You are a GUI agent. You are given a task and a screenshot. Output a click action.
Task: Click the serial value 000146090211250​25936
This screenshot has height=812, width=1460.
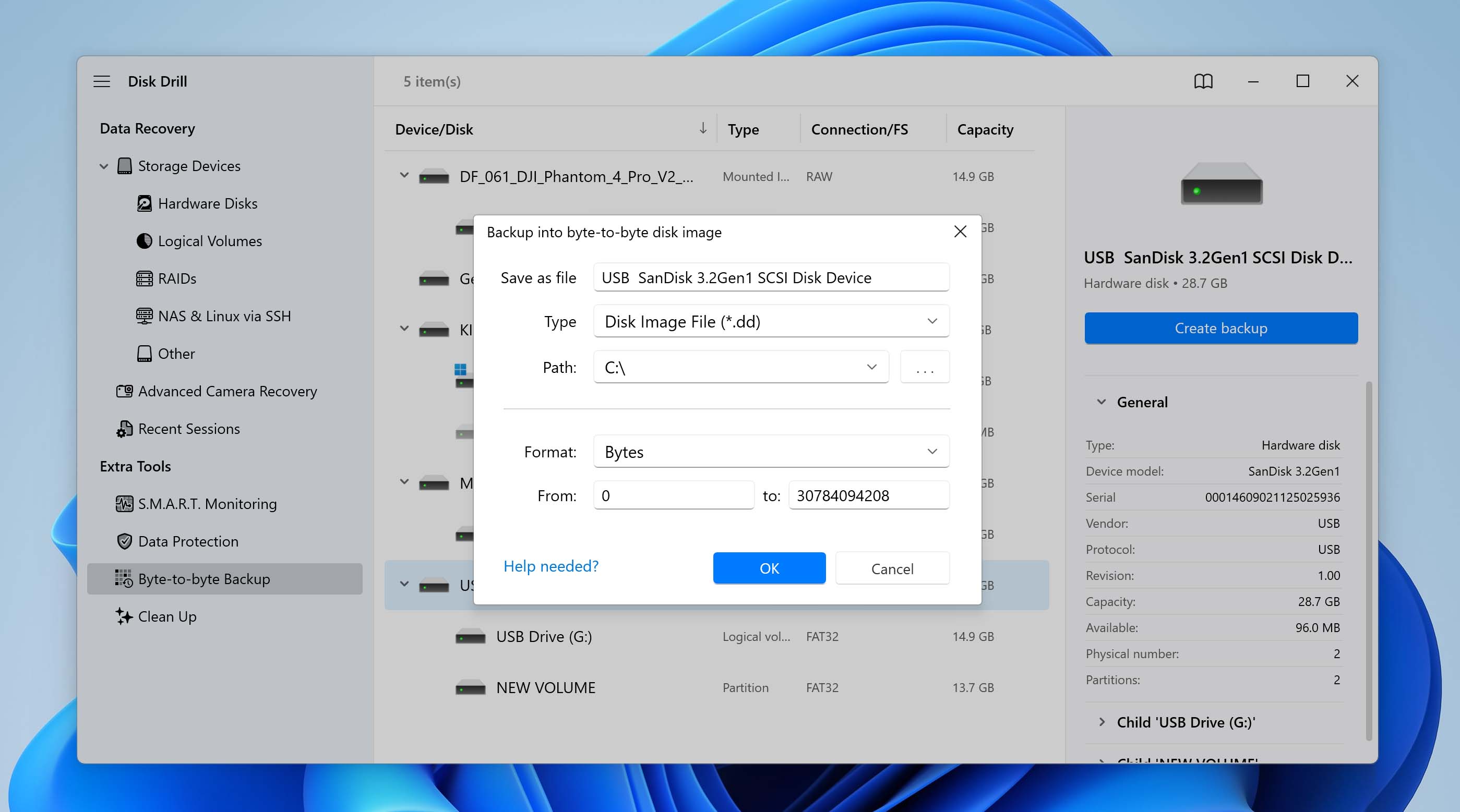(1272, 497)
